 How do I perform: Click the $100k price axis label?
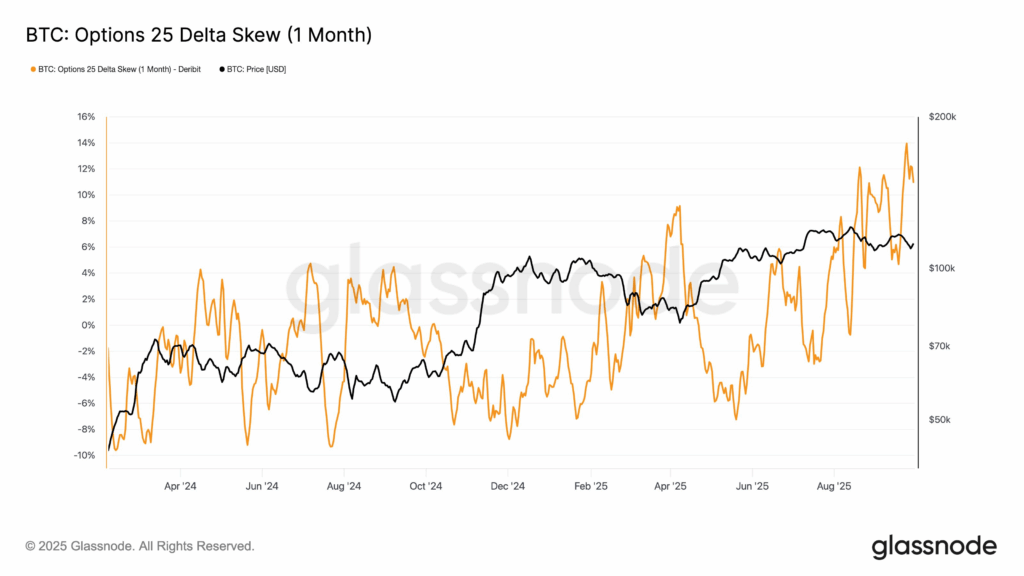[x=942, y=268]
